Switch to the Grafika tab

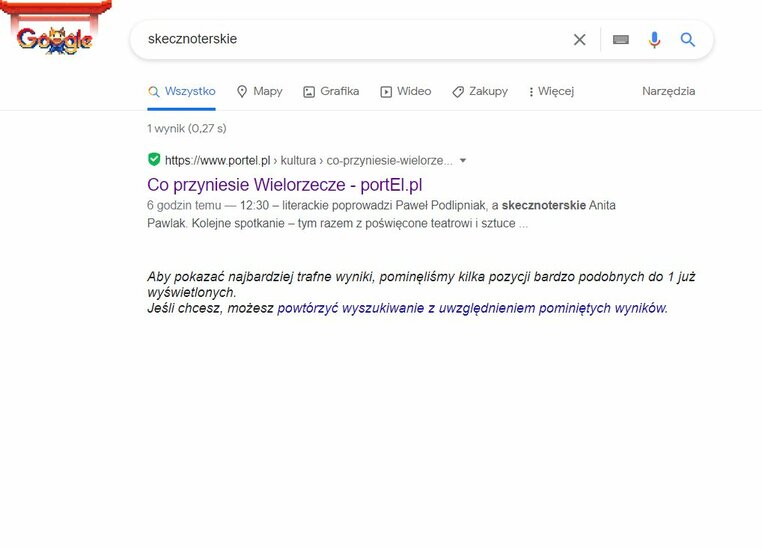point(331,91)
